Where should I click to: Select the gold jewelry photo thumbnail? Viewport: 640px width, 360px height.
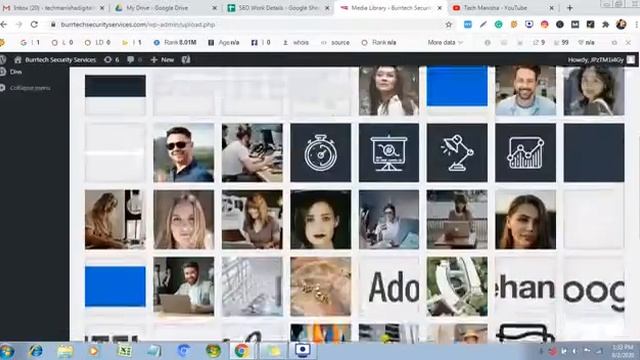(320, 287)
